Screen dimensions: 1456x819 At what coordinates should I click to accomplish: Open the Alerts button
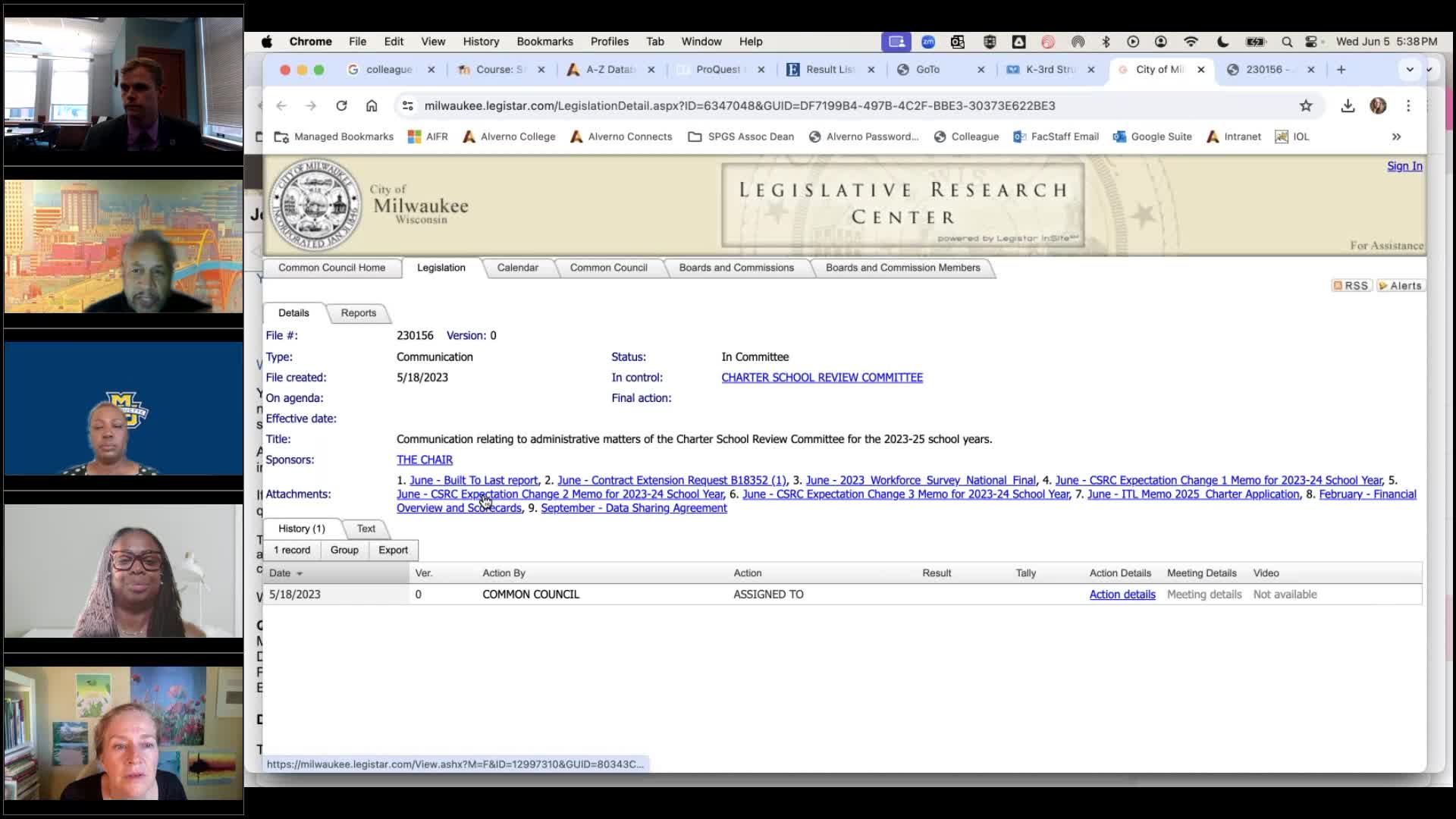pyautogui.click(x=1400, y=286)
